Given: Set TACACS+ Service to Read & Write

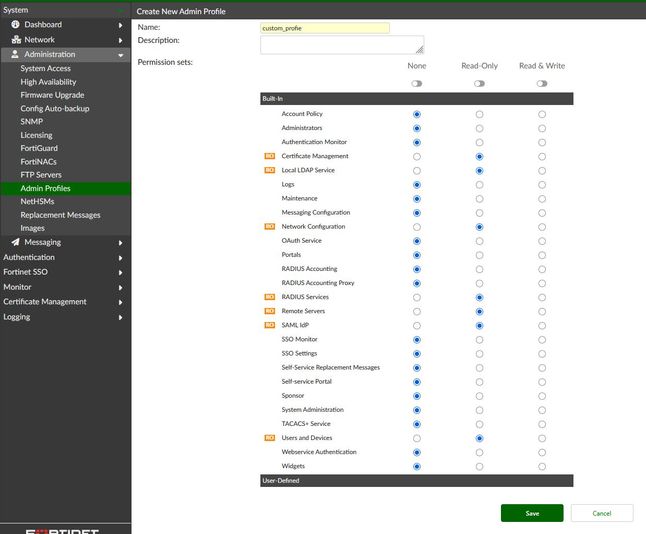Looking at the screenshot, I should 542,424.
